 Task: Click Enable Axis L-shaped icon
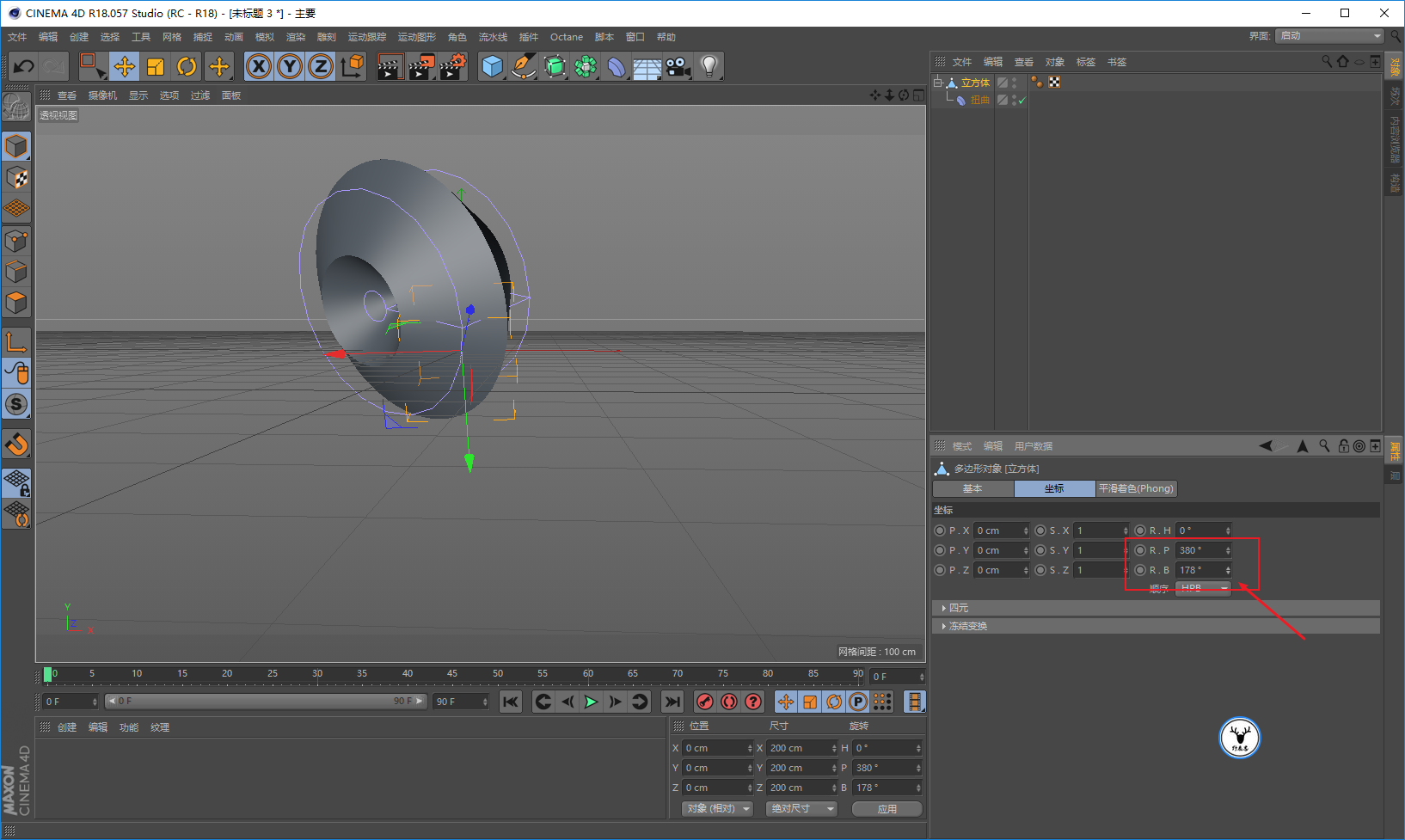coord(16,342)
